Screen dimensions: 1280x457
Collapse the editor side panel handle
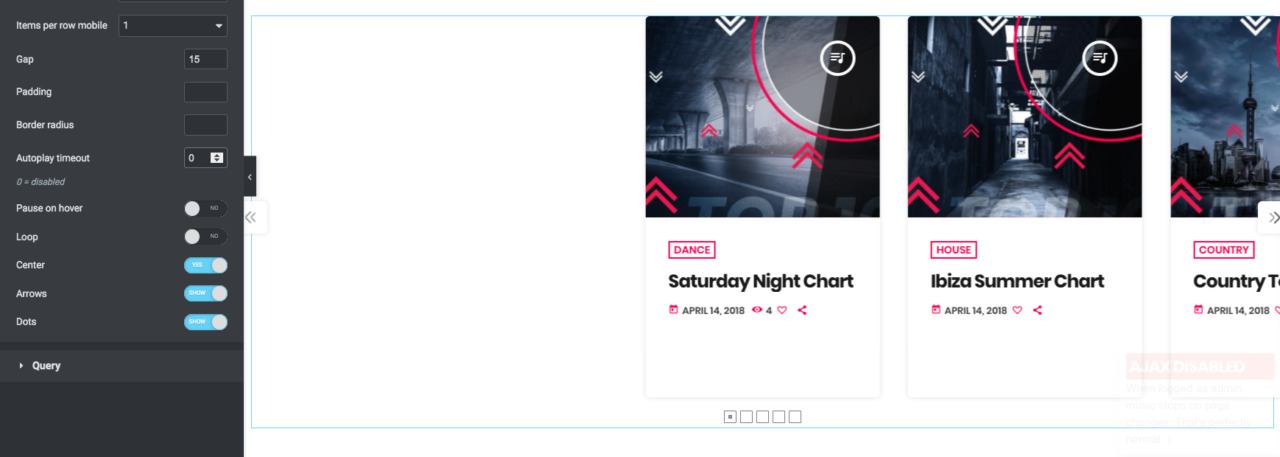(x=250, y=177)
